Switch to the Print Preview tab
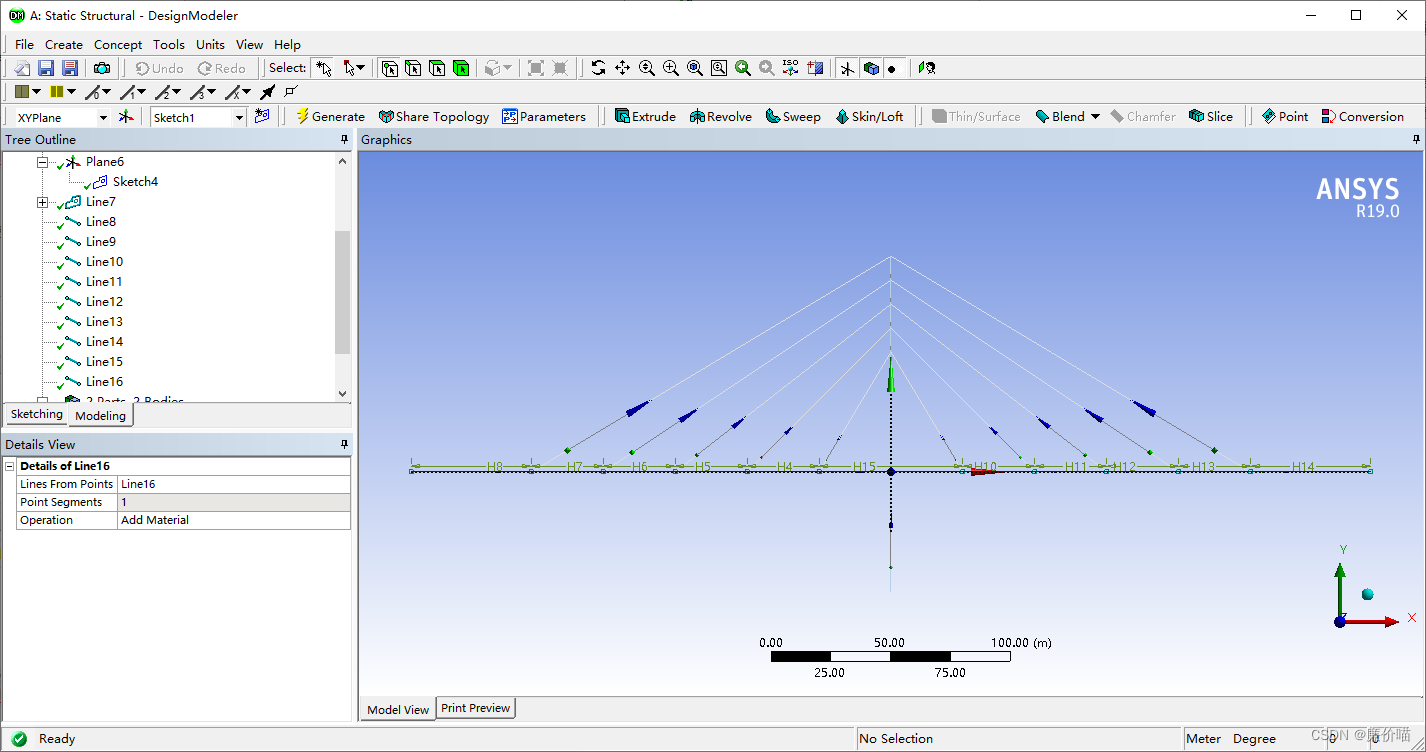Image resolution: width=1426 pixels, height=752 pixels. pos(476,708)
